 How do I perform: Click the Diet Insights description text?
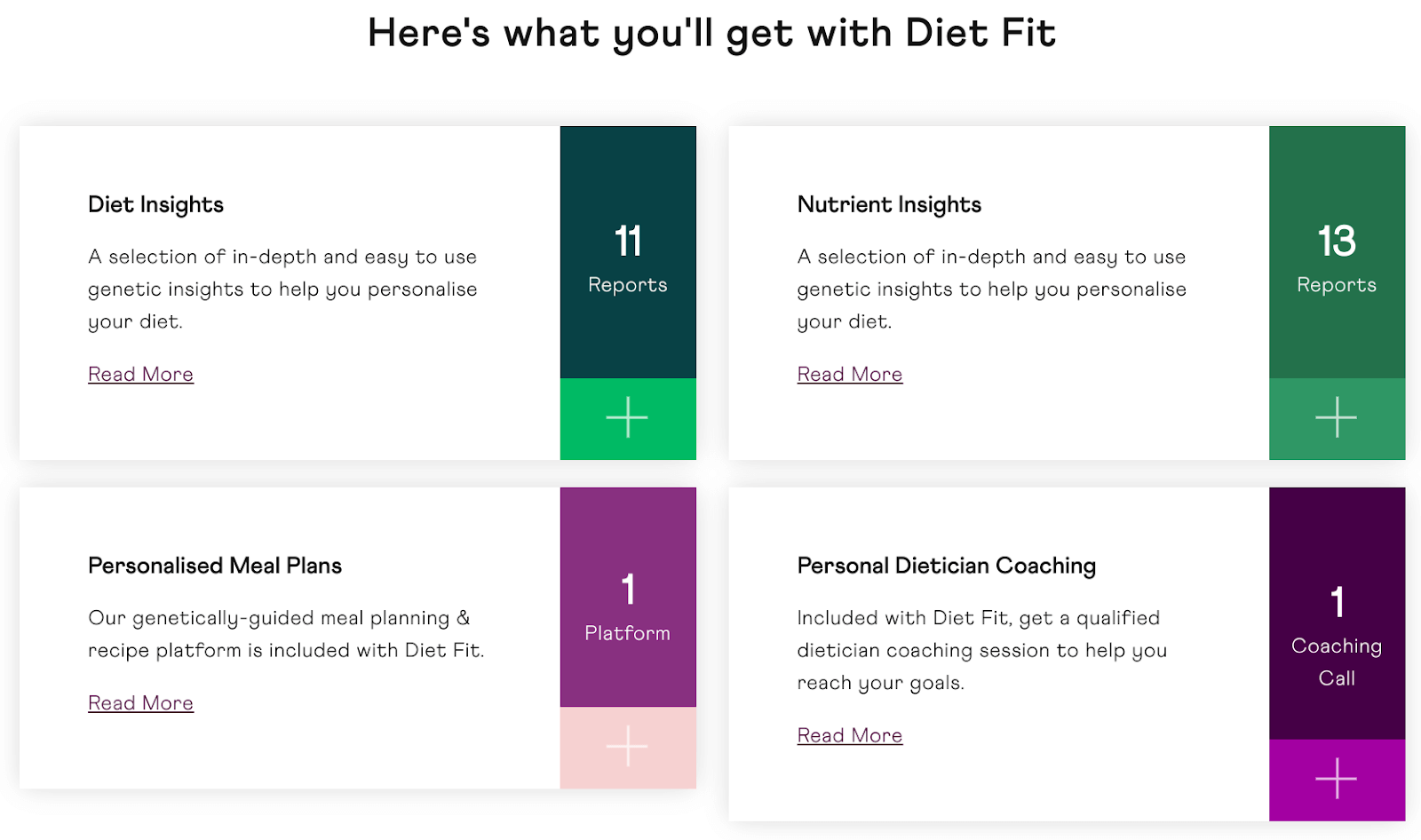point(282,289)
